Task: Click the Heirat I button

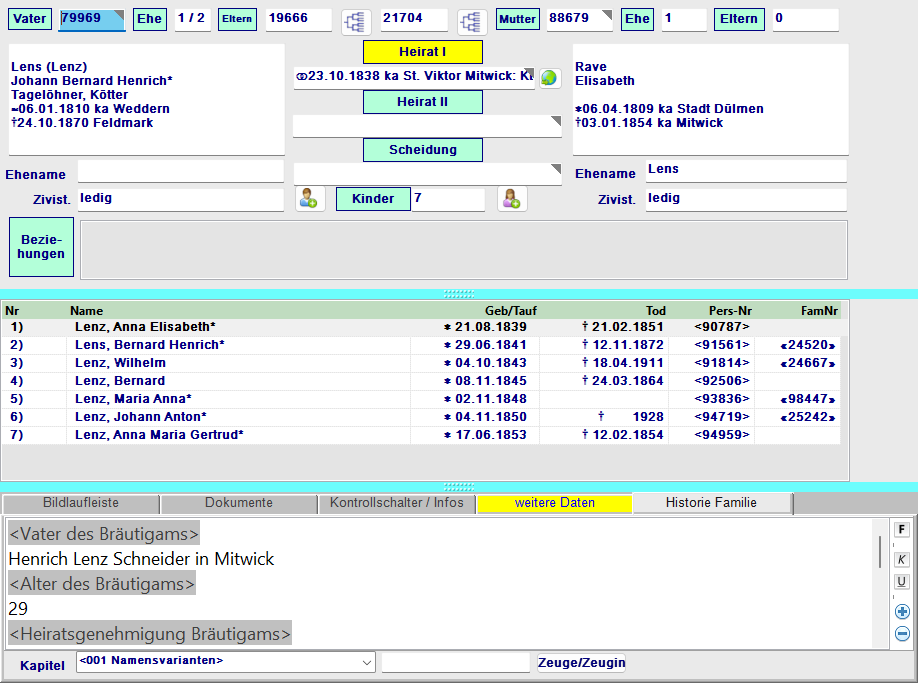Action: coord(422,52)
